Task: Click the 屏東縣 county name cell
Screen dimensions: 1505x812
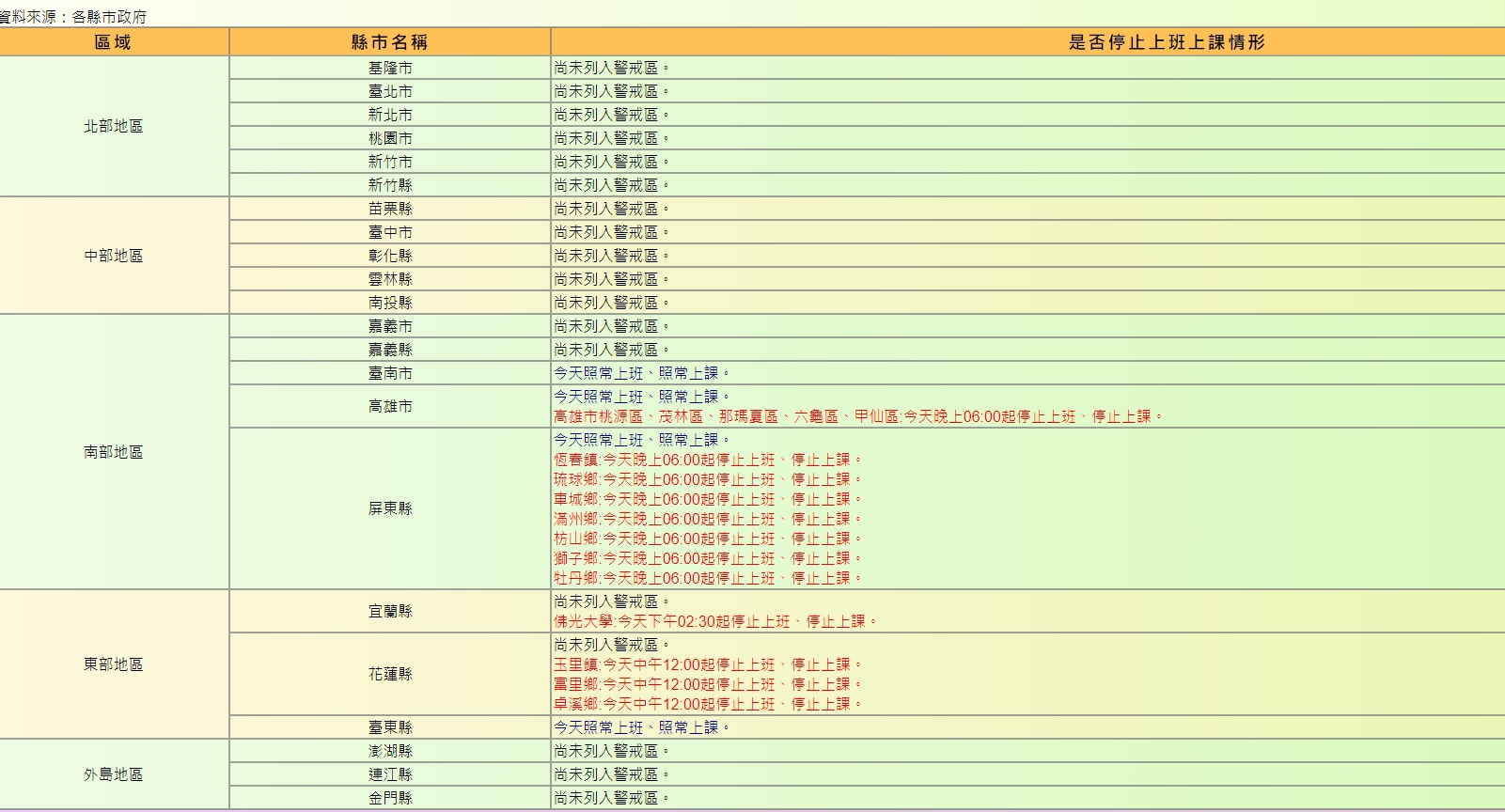Action: pos(390,508)
